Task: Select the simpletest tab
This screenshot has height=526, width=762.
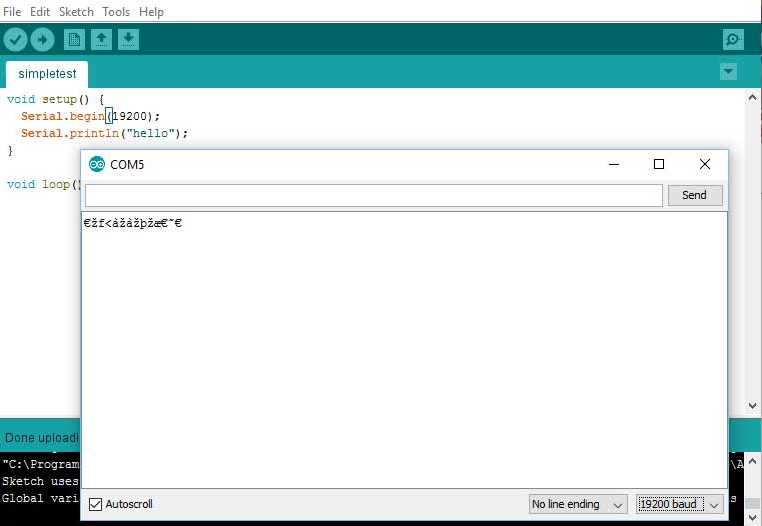Action: click(47, 74)
